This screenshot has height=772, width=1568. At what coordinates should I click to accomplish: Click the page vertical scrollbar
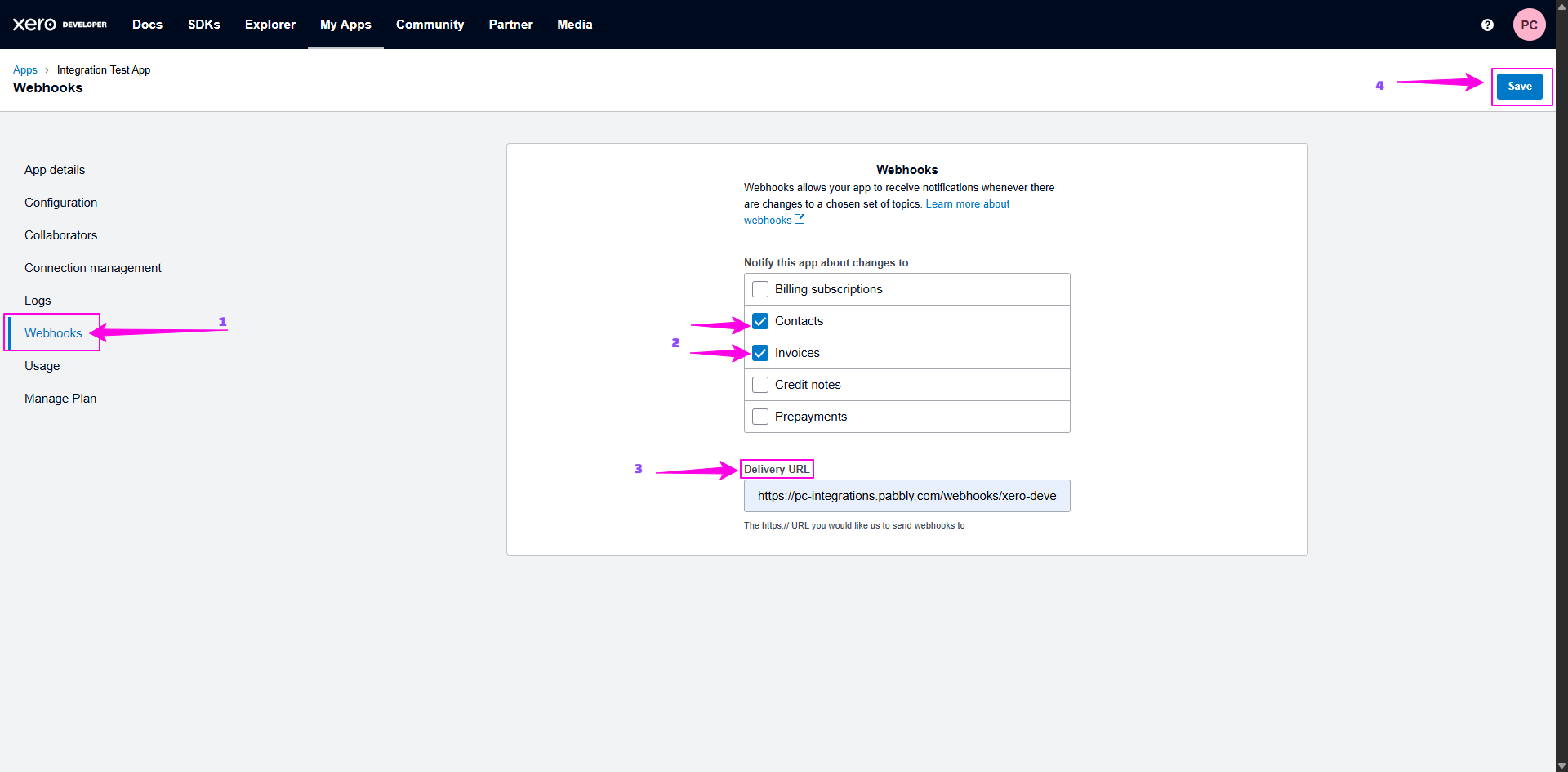click(x=1561, y=386)
